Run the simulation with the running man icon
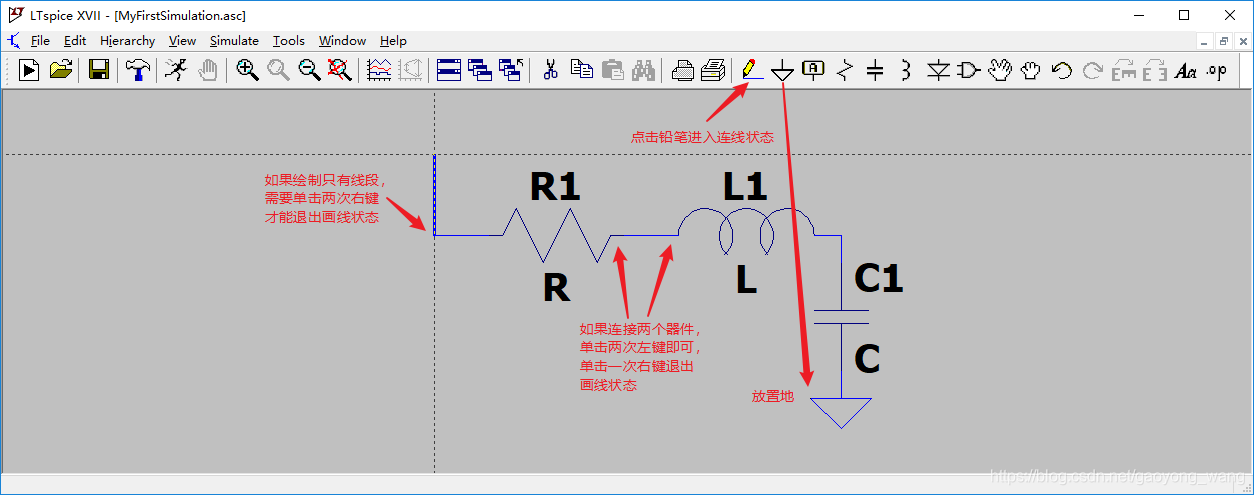The image size is (1254, 495). click(176, 70)
